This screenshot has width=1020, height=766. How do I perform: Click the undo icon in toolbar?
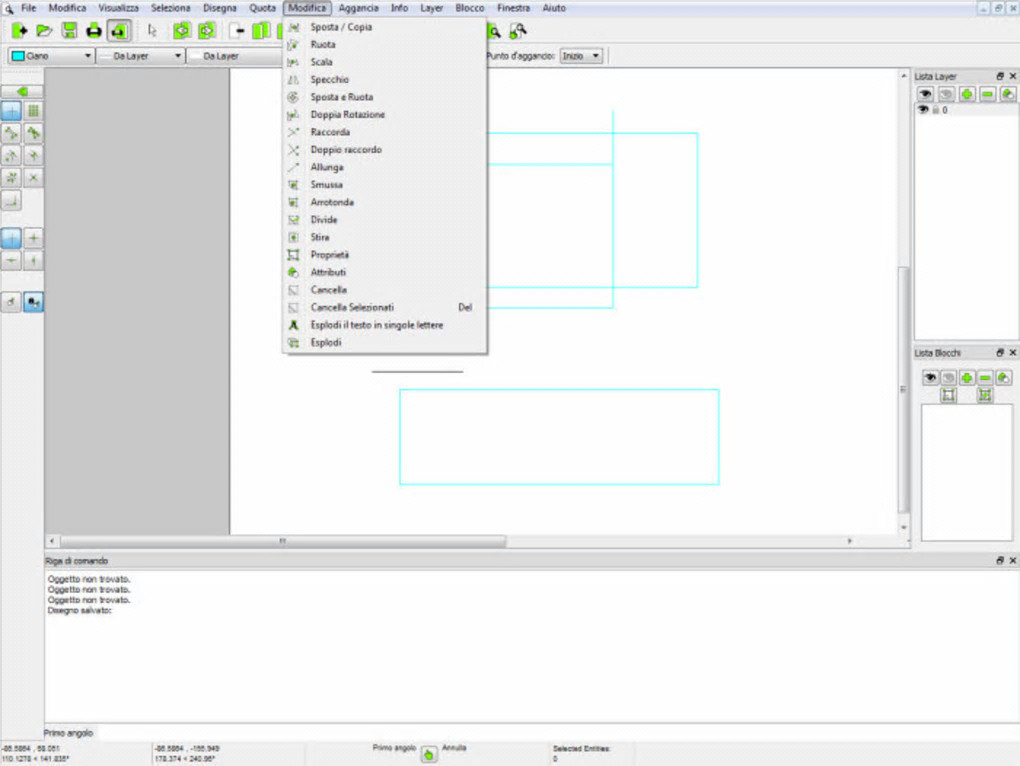(x=181, y=31)
